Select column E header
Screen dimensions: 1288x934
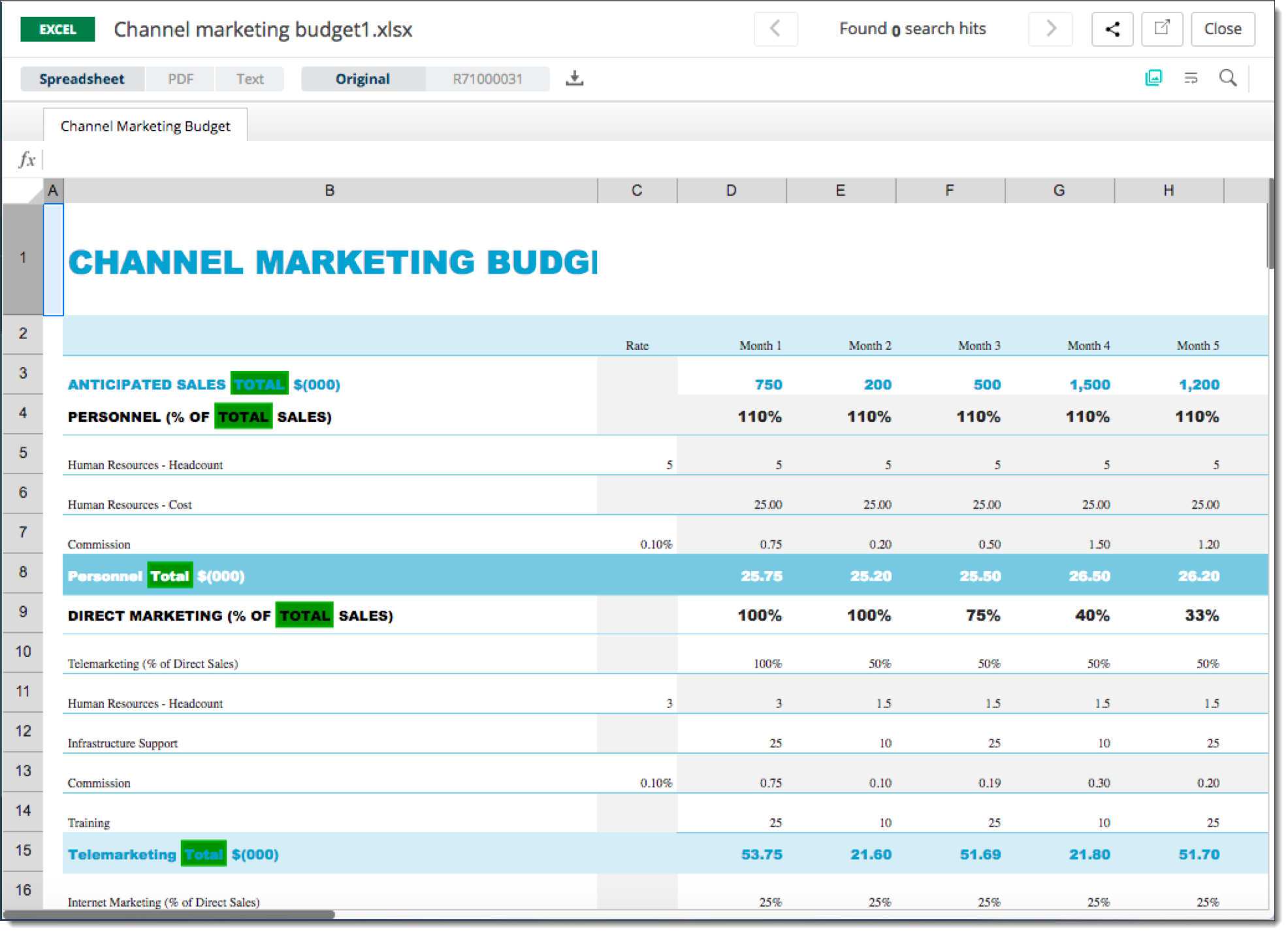841,190
